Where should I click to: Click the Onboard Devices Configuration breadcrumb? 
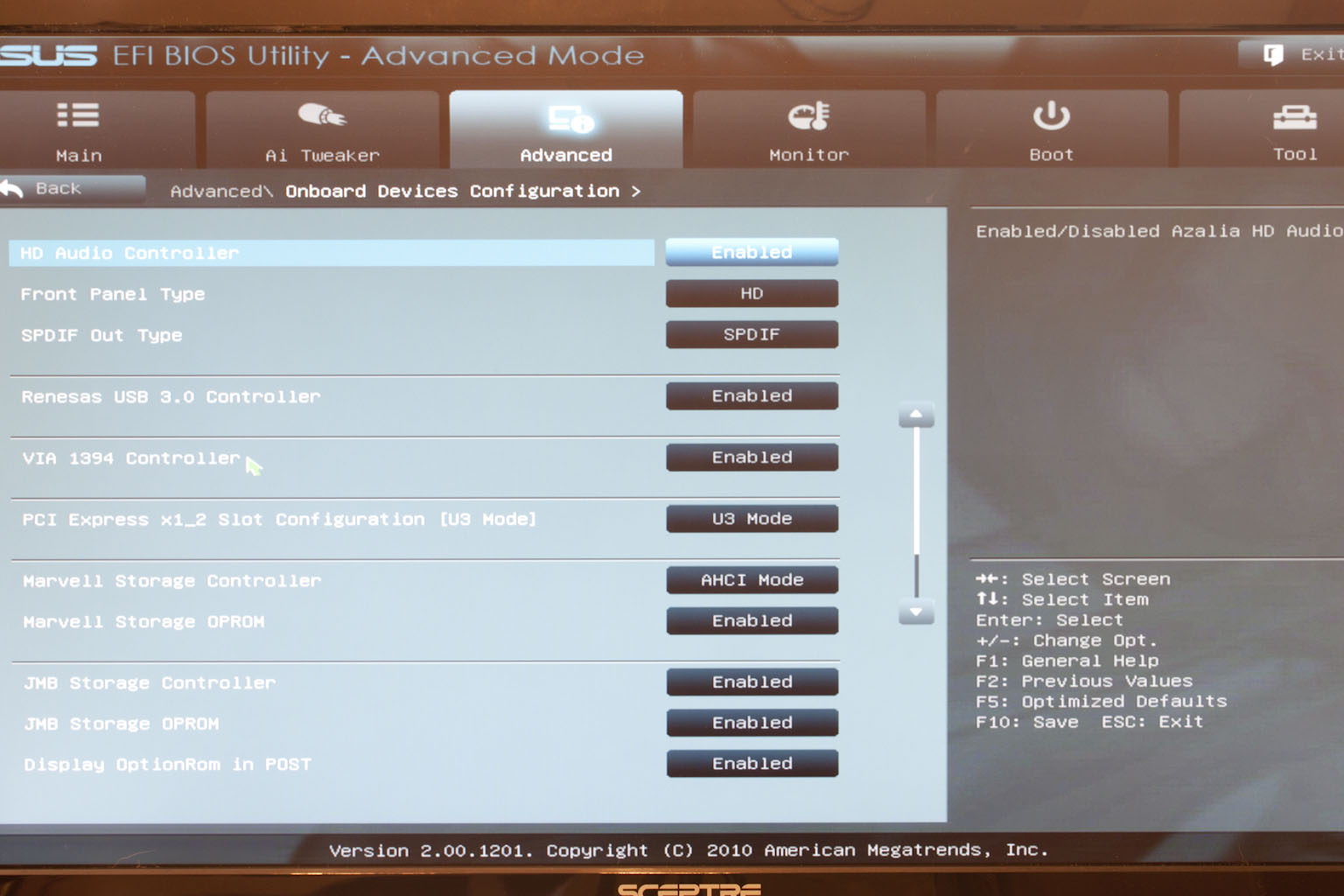452,191
